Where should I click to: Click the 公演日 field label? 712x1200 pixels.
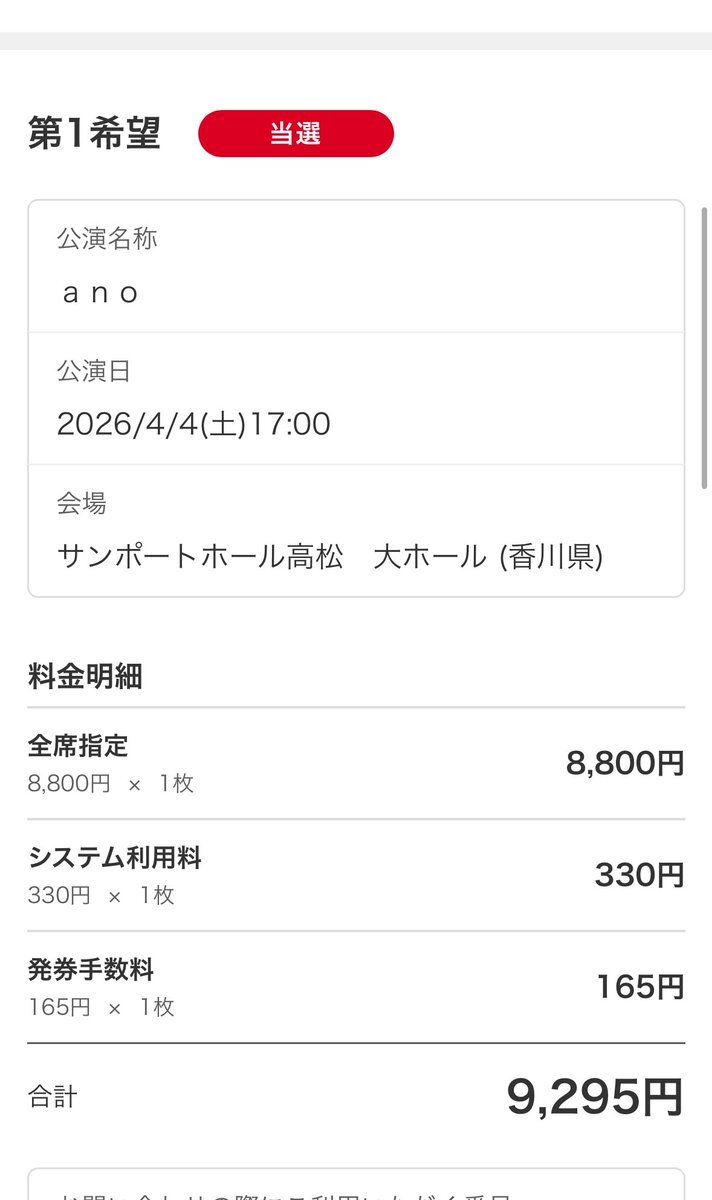93,371
